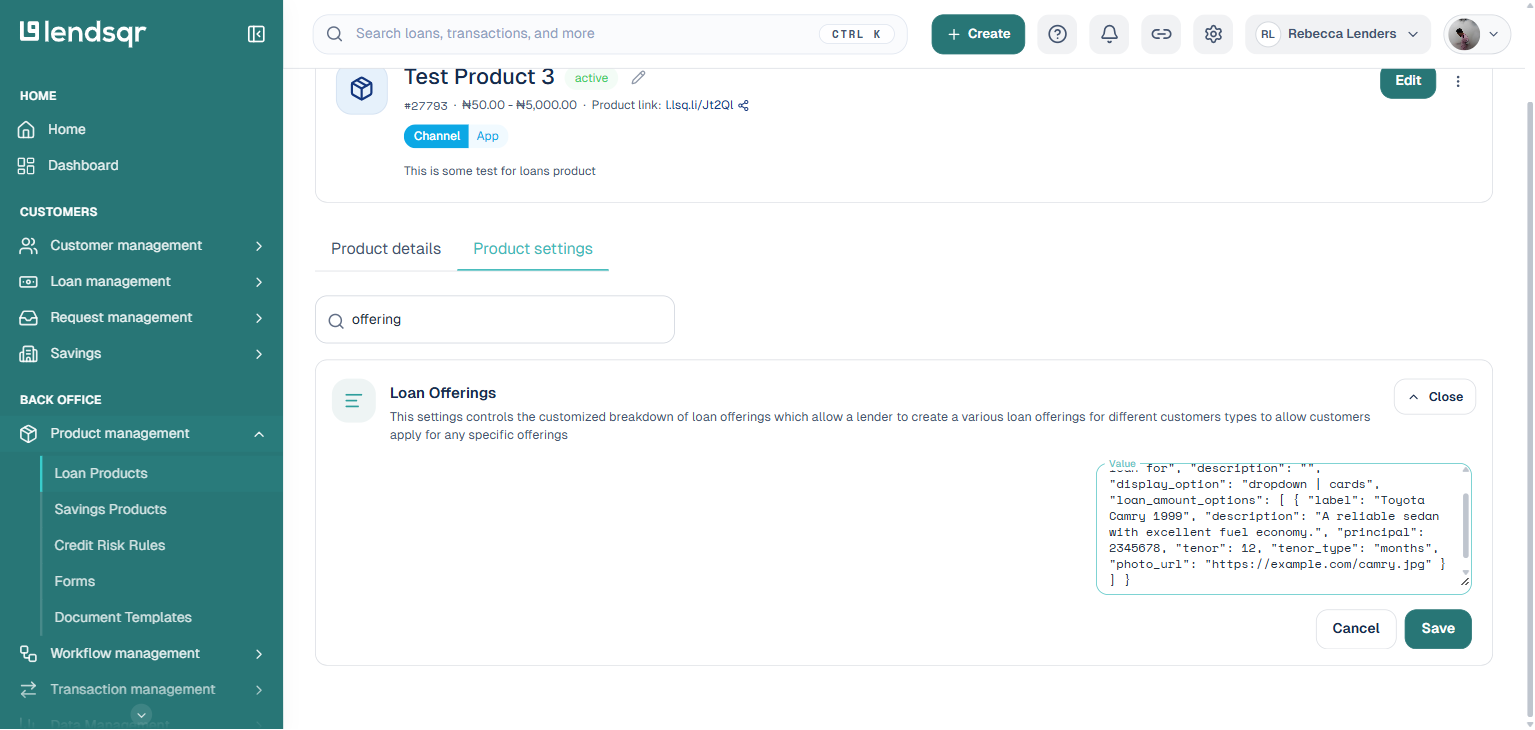This screenshot has width=1535, height=730.
Task: Expand Request management menu
Action: pos(141,317)
